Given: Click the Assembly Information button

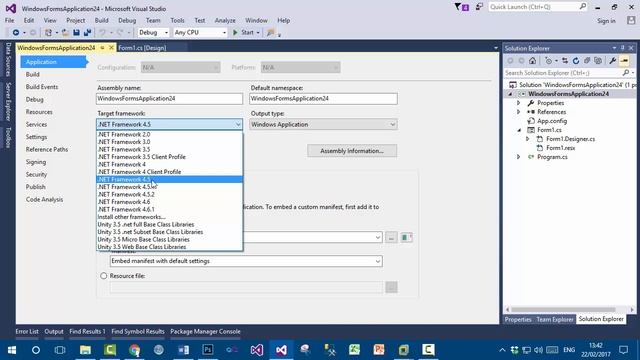Looking at the screenshot, I should point(352,151).
